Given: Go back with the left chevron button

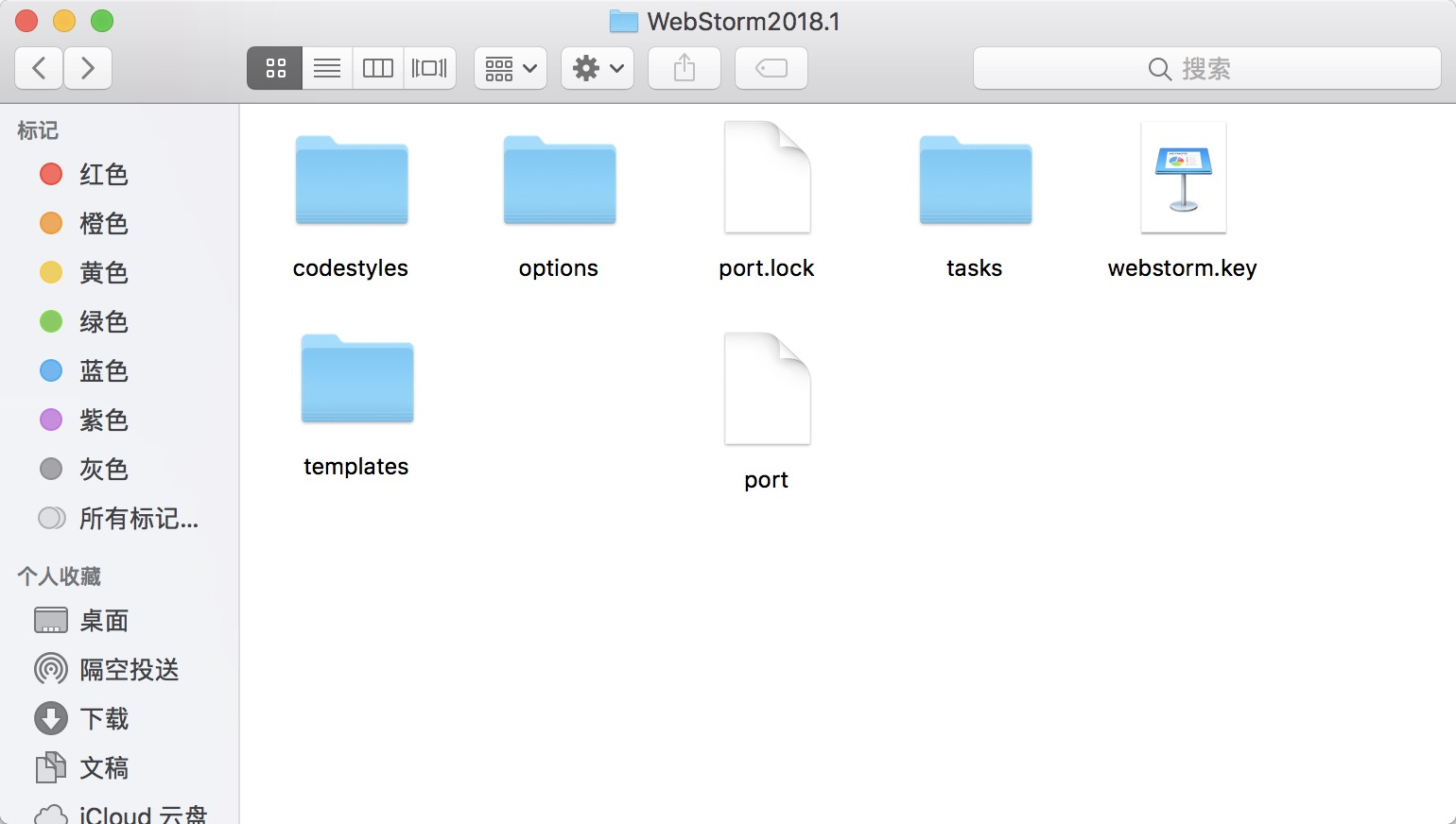Looking at the screenshot, I should (x=39, y=68).
